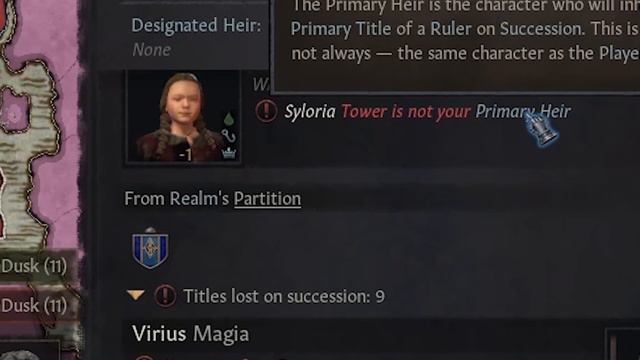Image resolution: width=640 pixels, height=360 pixels.
Task: Collapse the Titles lost on succession list
Action: (136, 295)
